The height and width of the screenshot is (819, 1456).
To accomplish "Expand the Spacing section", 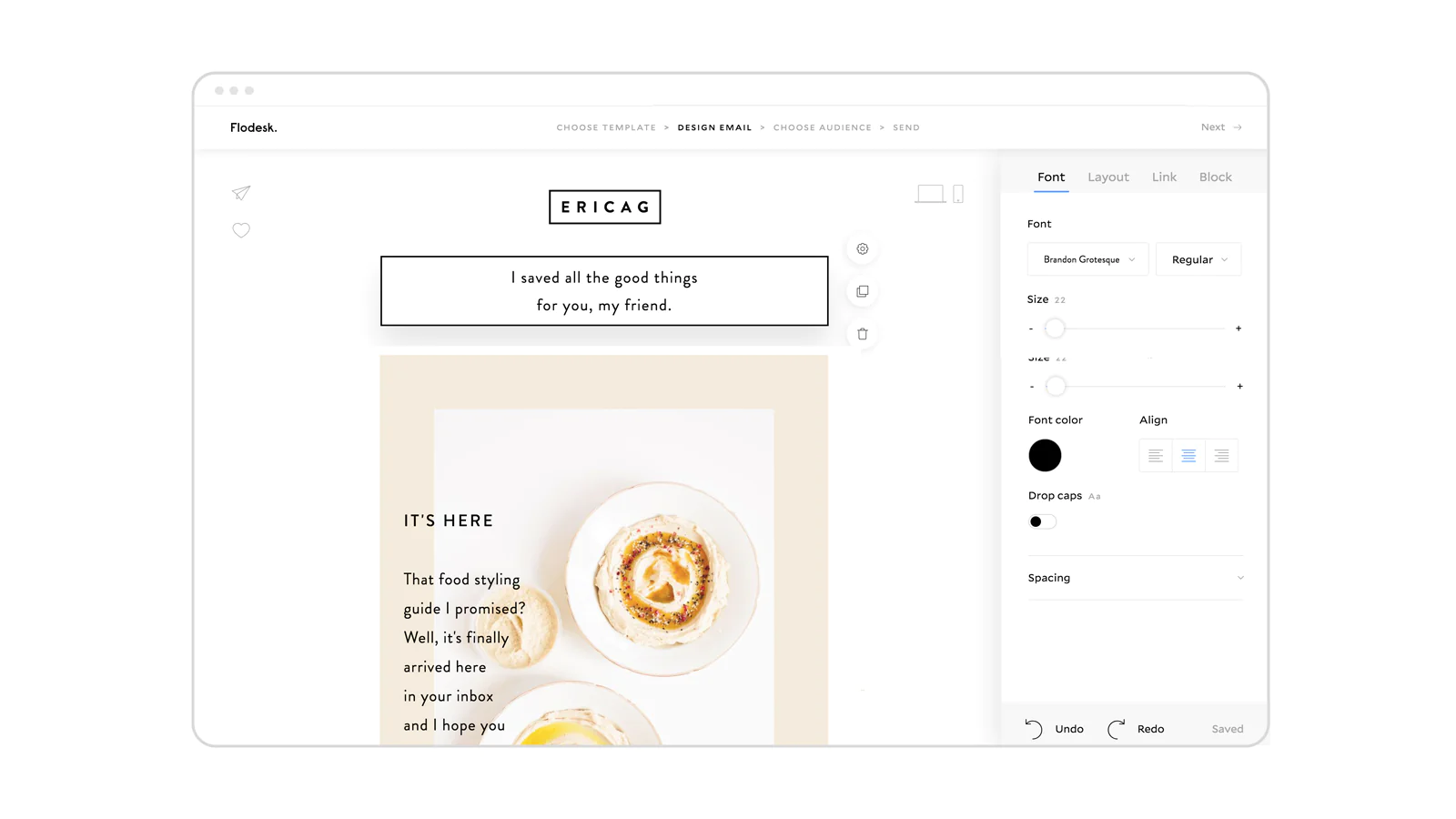I will (x=1136, y=578).
